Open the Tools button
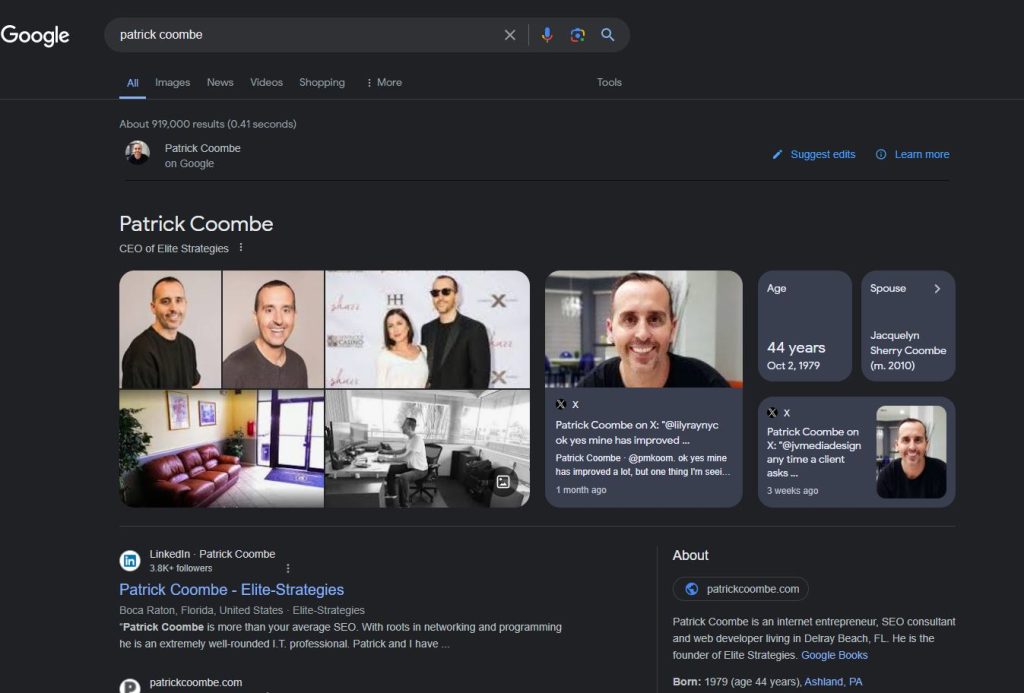 tap(609, 82)
